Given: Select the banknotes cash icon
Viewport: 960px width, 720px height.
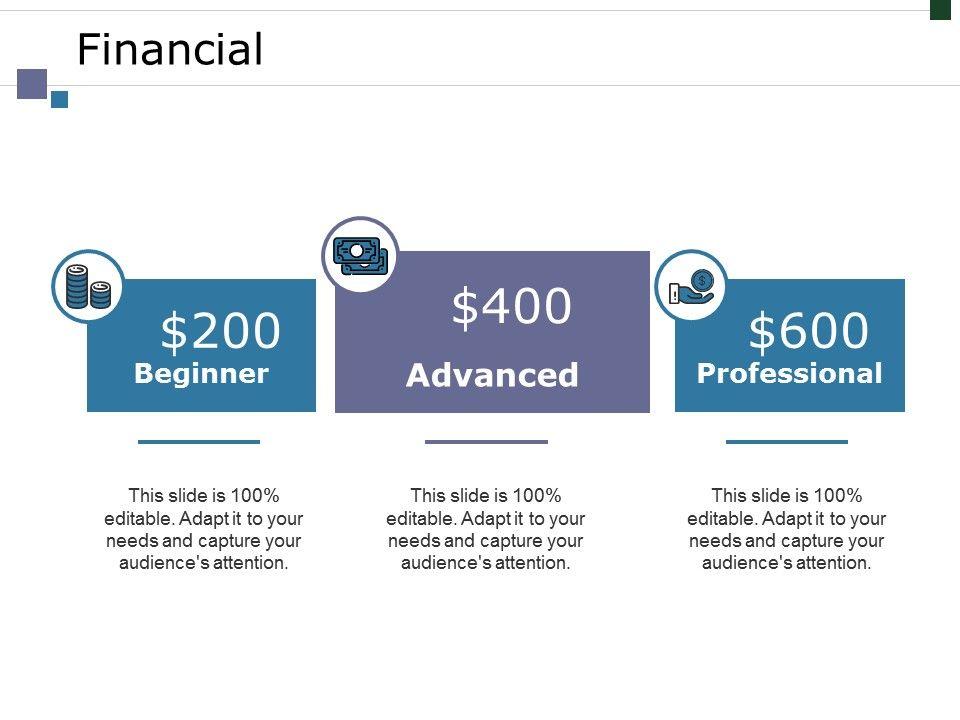Looking at the screenshot, I should pos(360,256).
